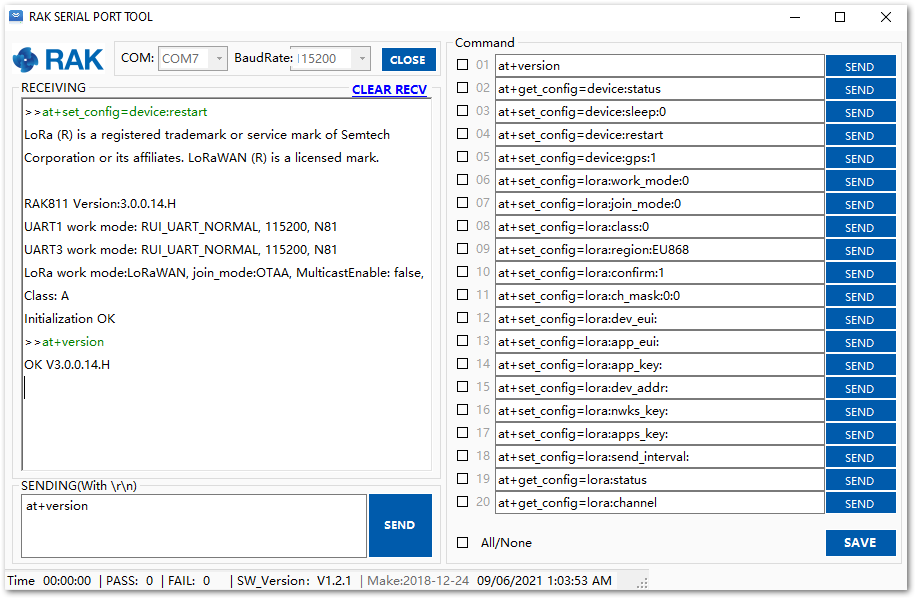Viewport: 916px width, 599px height.
Task: Send command 05 device:gps:1
Action: tap(861, 158)
